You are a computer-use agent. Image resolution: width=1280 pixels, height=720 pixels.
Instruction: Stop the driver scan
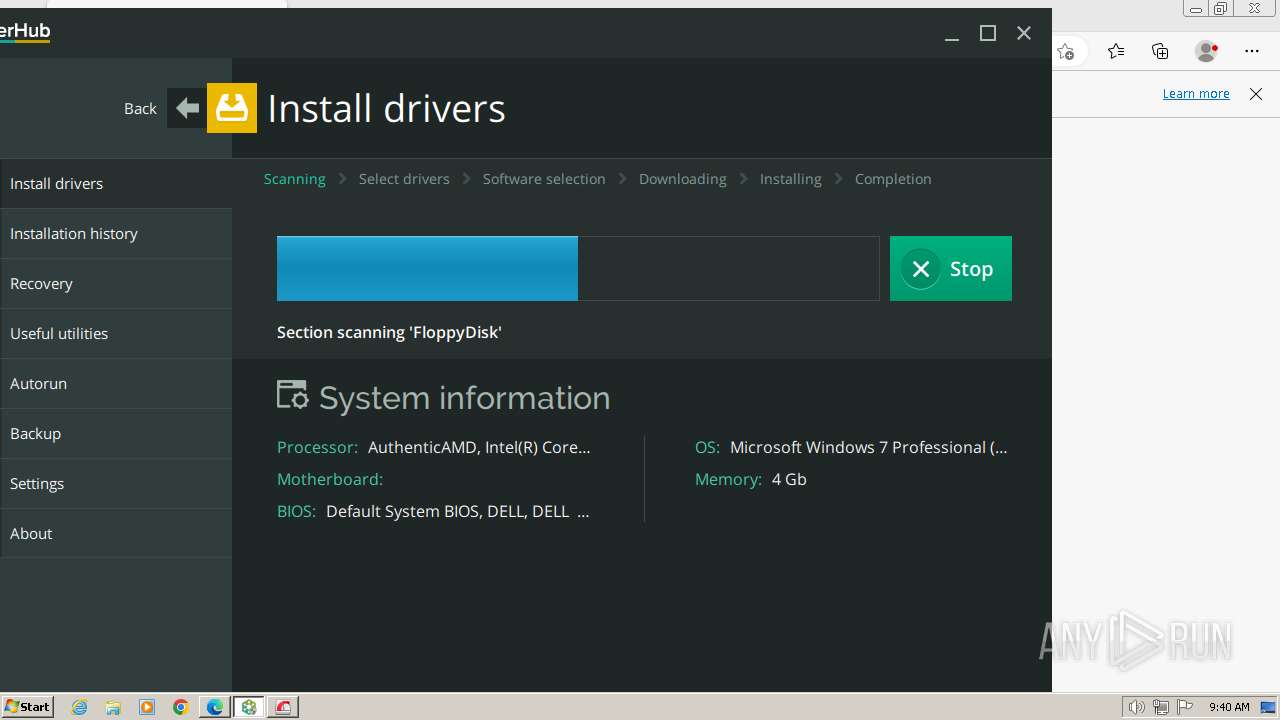click(951, 269)
